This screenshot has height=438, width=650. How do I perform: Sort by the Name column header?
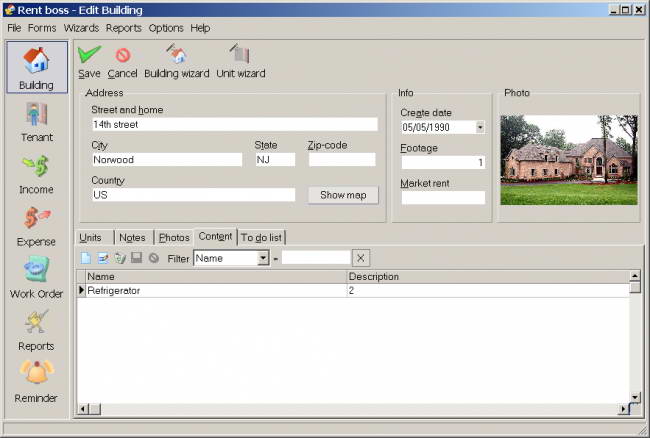point(216,276)
